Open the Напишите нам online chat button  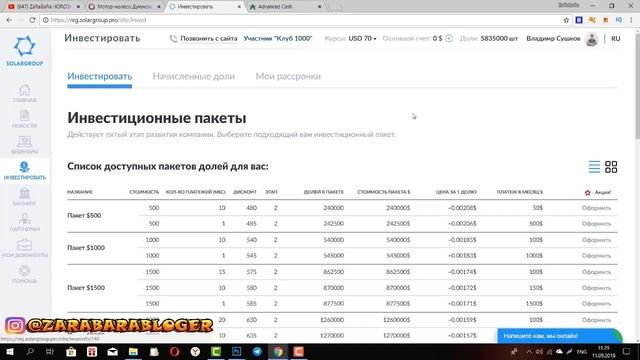tap(559, 336)
